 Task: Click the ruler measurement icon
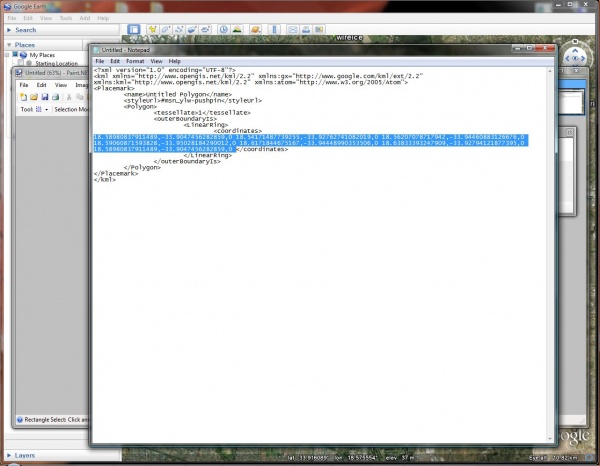tap(274, 29)
